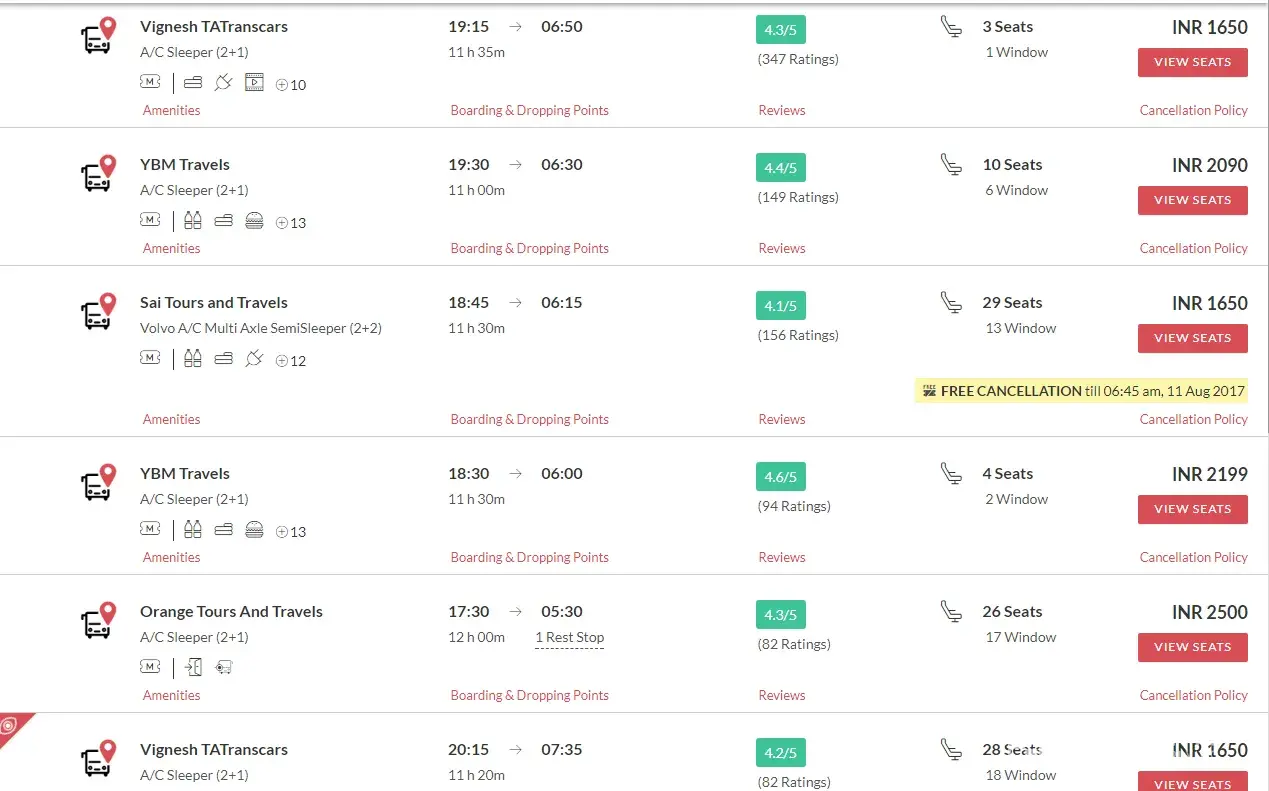Click the emergency exit icon for Orange Tours And Travels

coord(193,667)
